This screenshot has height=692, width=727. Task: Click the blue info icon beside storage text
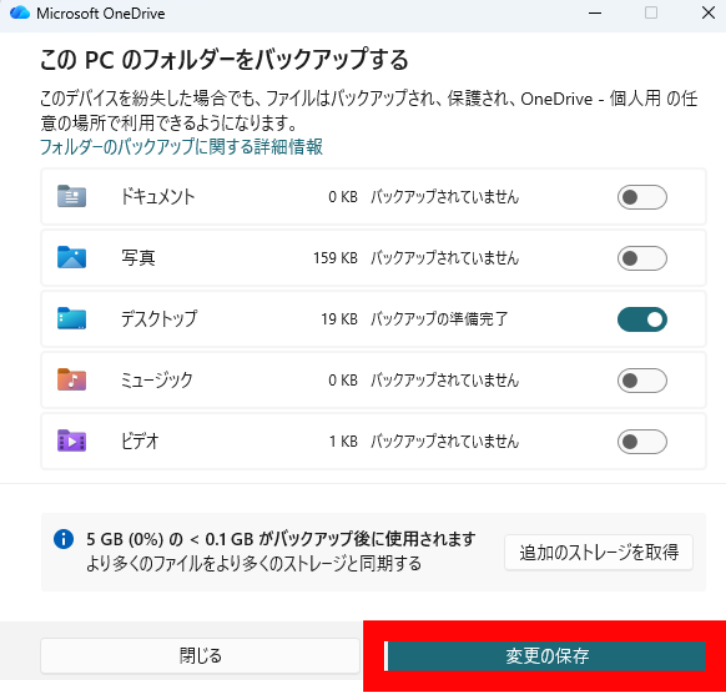(64, 539)
